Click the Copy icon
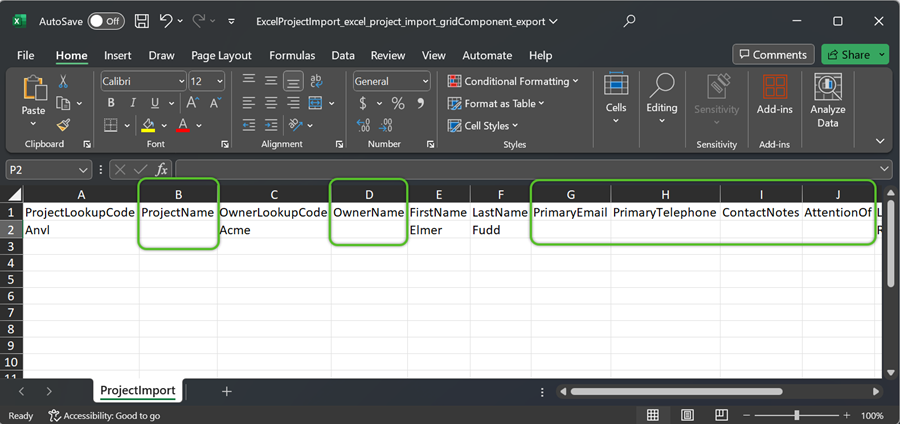900x424 pixels. click(63, 103)
